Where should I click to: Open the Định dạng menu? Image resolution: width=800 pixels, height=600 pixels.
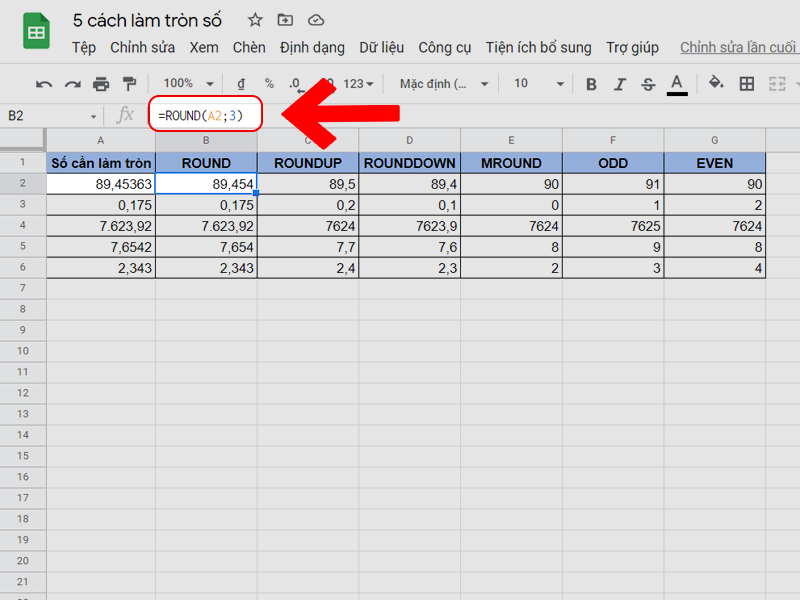pyautogui.click(x=312, y=47)
